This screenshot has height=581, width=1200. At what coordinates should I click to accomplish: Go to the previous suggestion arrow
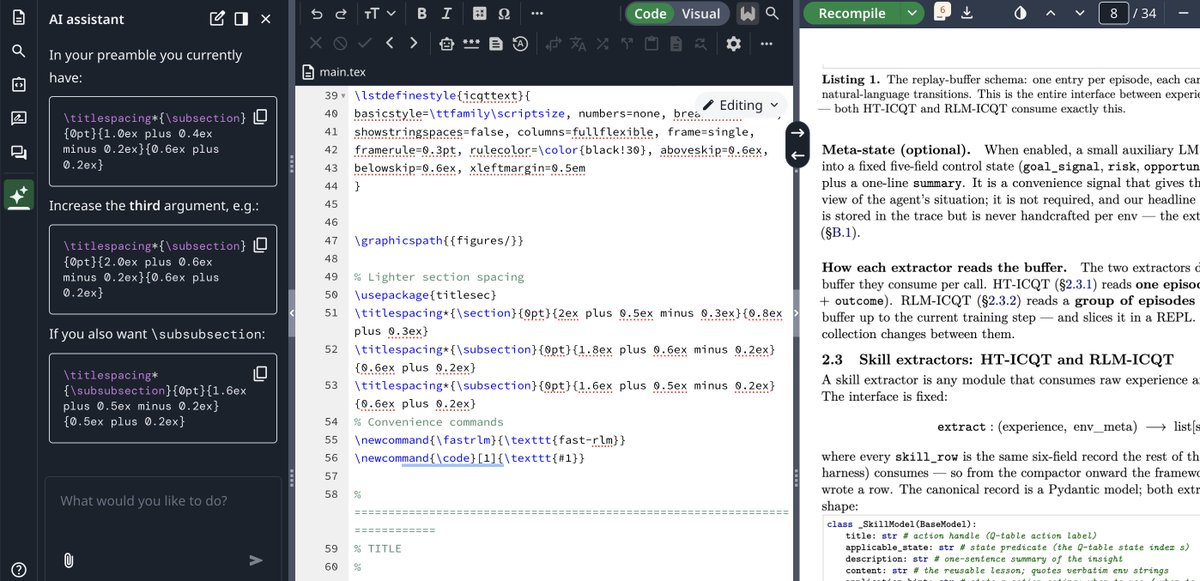(x=389, y=43)
